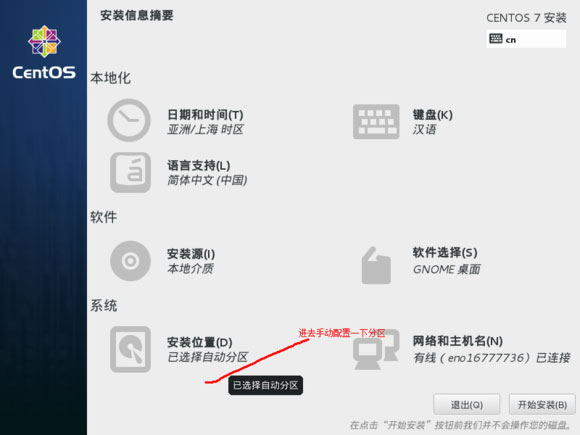Click the 已选择自动分区 tooltip
Screen dimensions: 580x435
point(266,385)
